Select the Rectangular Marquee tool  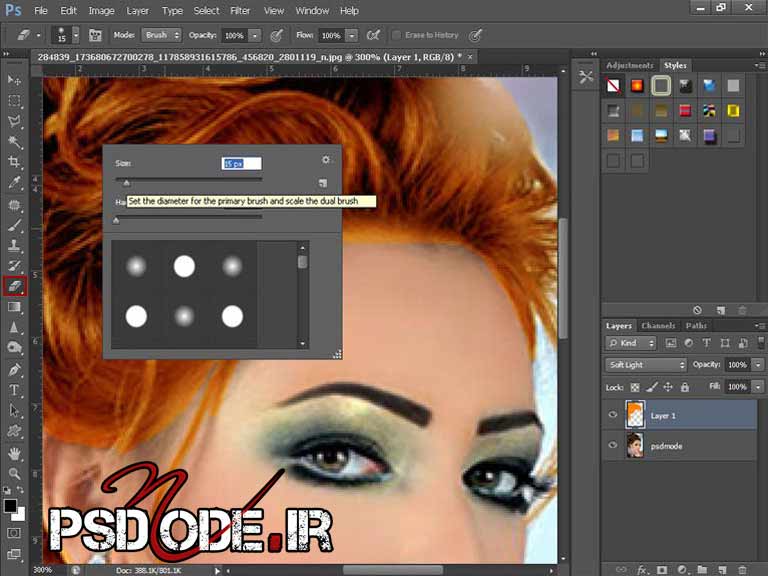coord(14,101)
